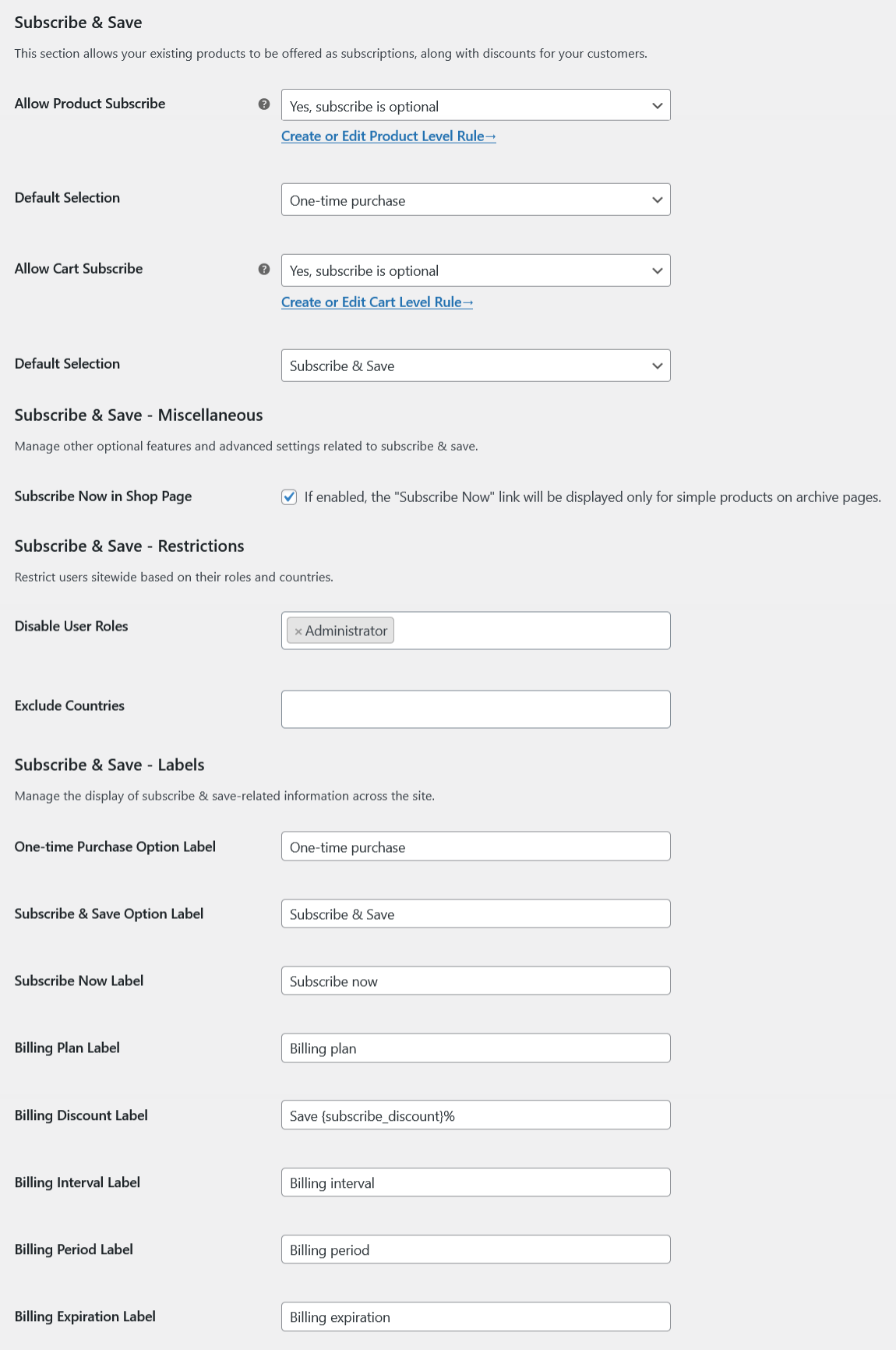Open the Default Selection dropdown showing Subscribe & Save

(x=475, y=365)
